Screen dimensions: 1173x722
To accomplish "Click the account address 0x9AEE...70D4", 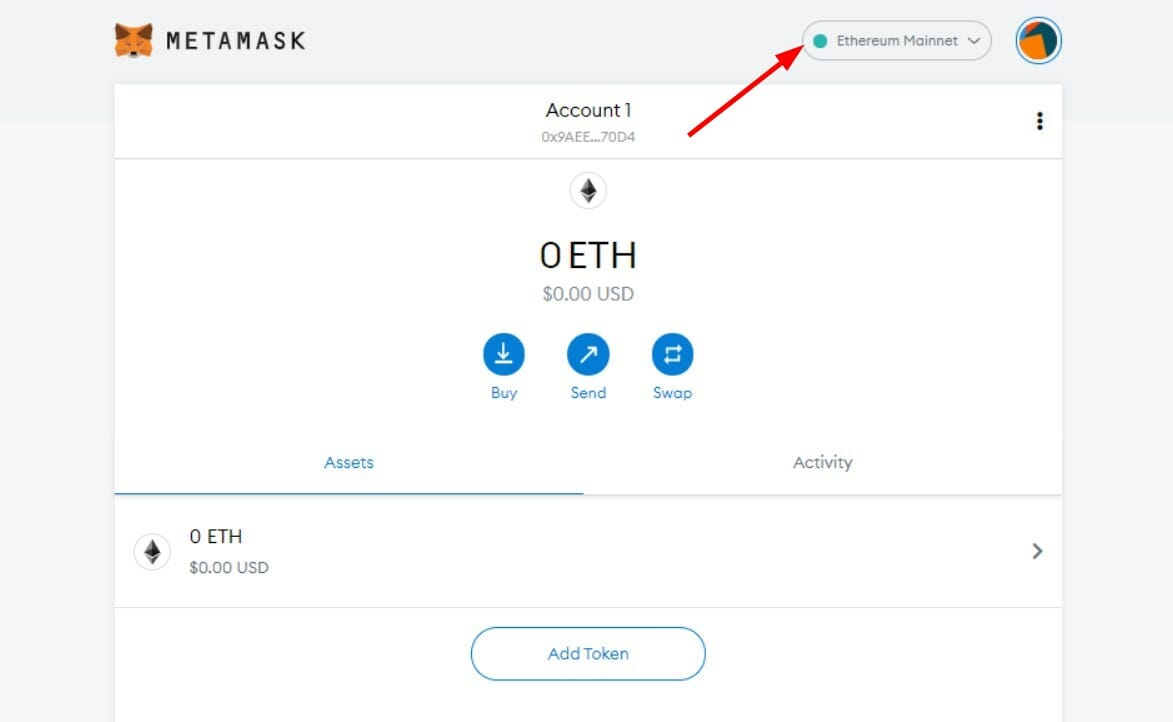I will click(588, 136).
